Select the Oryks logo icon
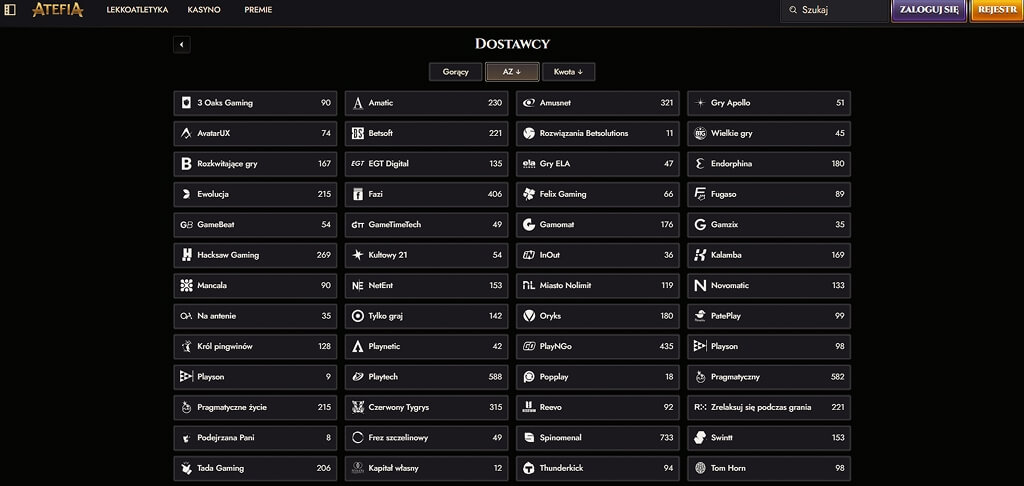1024x486 pixels. pyautogui.click(x=529, y=316)
